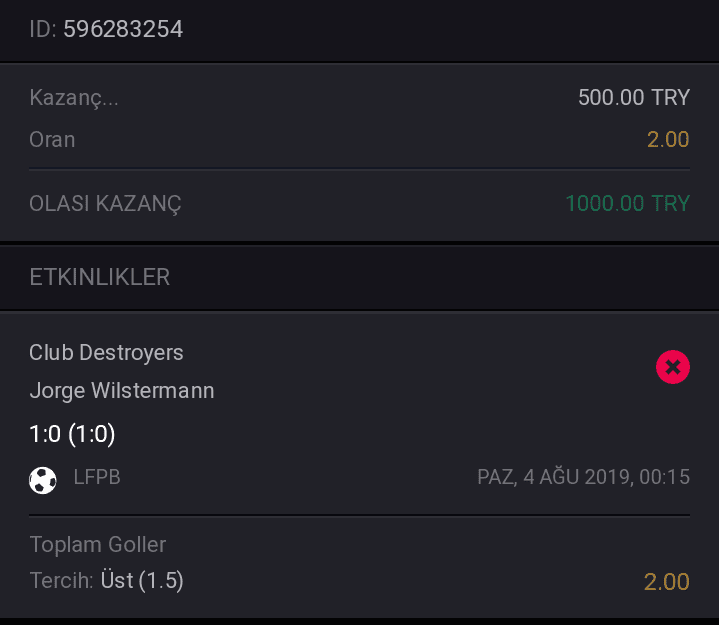Image resolution: width=719 pixels, height=625 pixels.
Task: Select bet ID number 596283254
Action: click(x=123, y=29)
